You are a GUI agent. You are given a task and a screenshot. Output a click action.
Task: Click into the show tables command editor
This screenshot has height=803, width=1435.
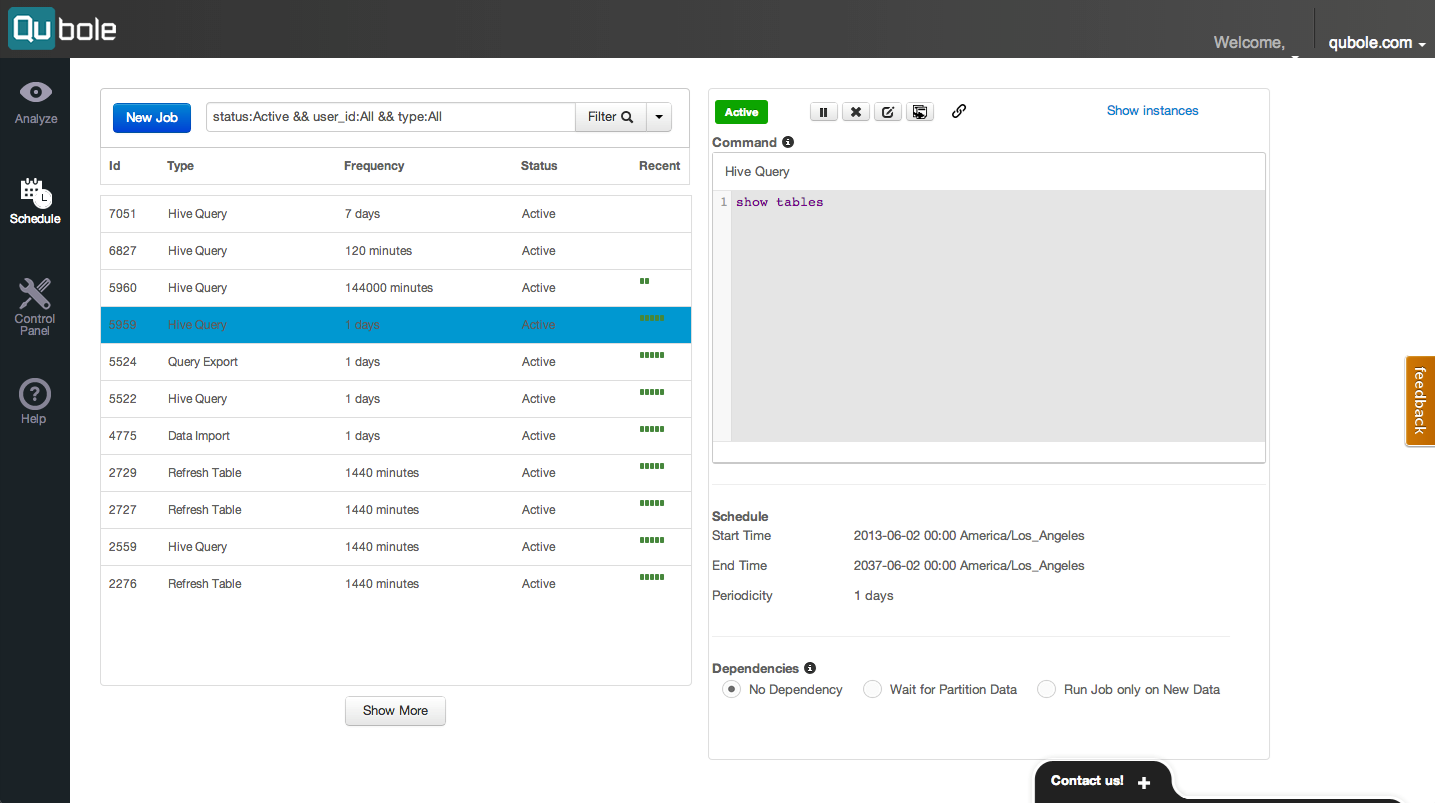[997, 315]
